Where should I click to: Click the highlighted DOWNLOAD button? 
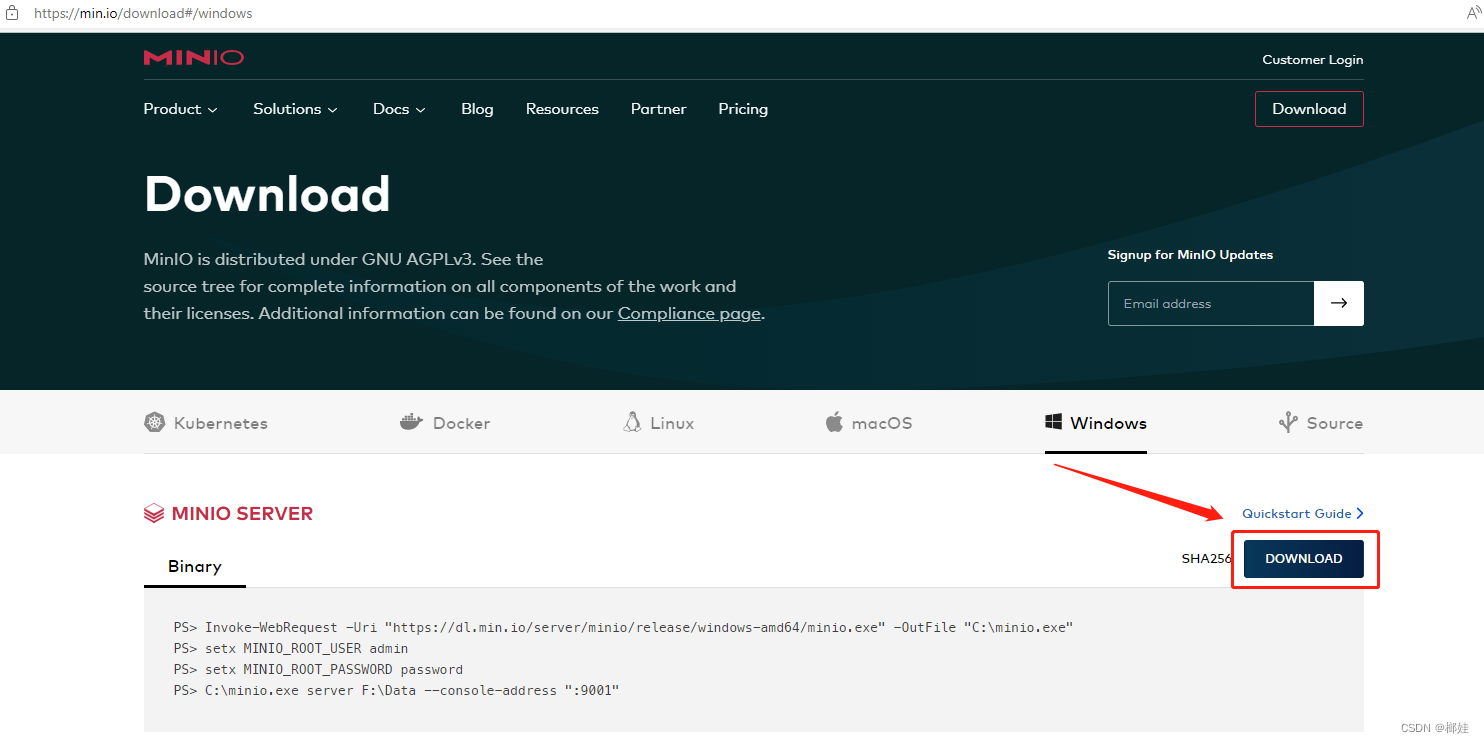pos(1303,558)
